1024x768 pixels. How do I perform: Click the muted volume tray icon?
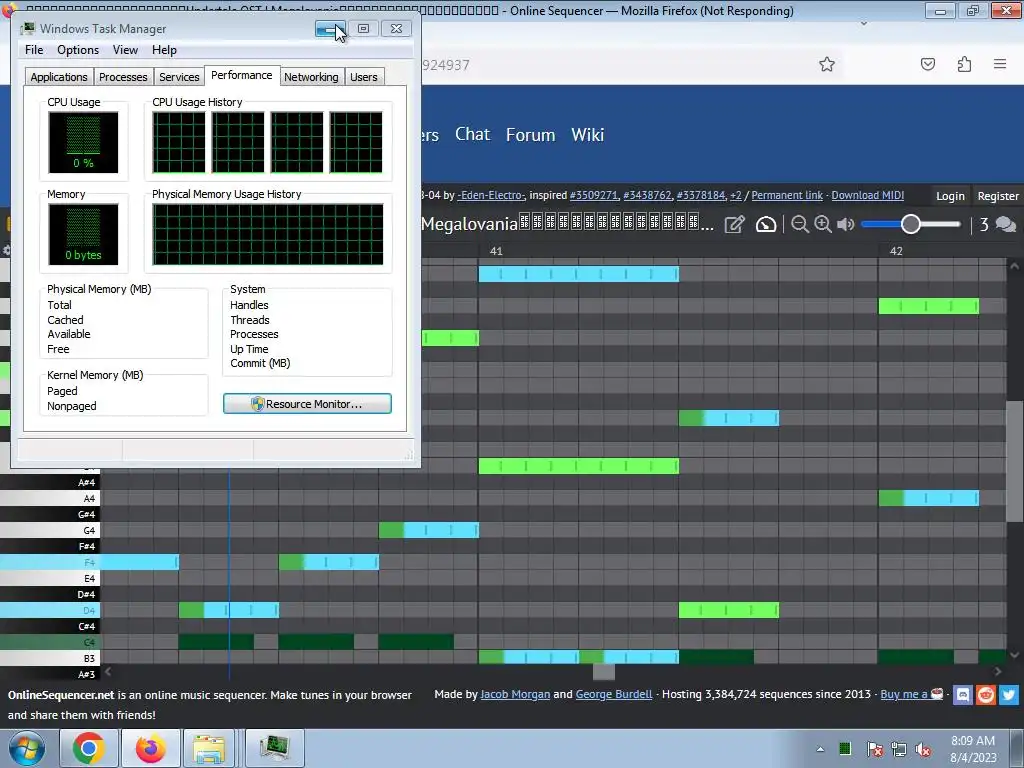tap(923, 749)
